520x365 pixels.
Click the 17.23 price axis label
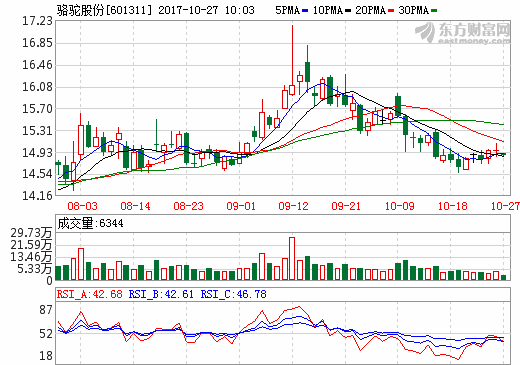coord(37,21)
